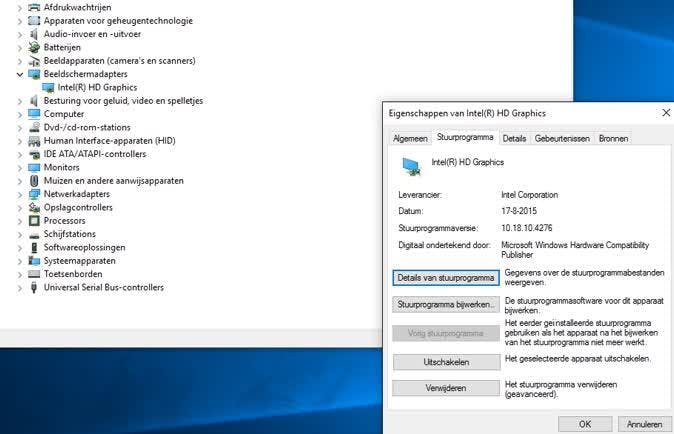This screenshot has width=674, height=434.
Task: Select IDE ATA/ATAPI-controllers label
Action: [x=95, y=154]
